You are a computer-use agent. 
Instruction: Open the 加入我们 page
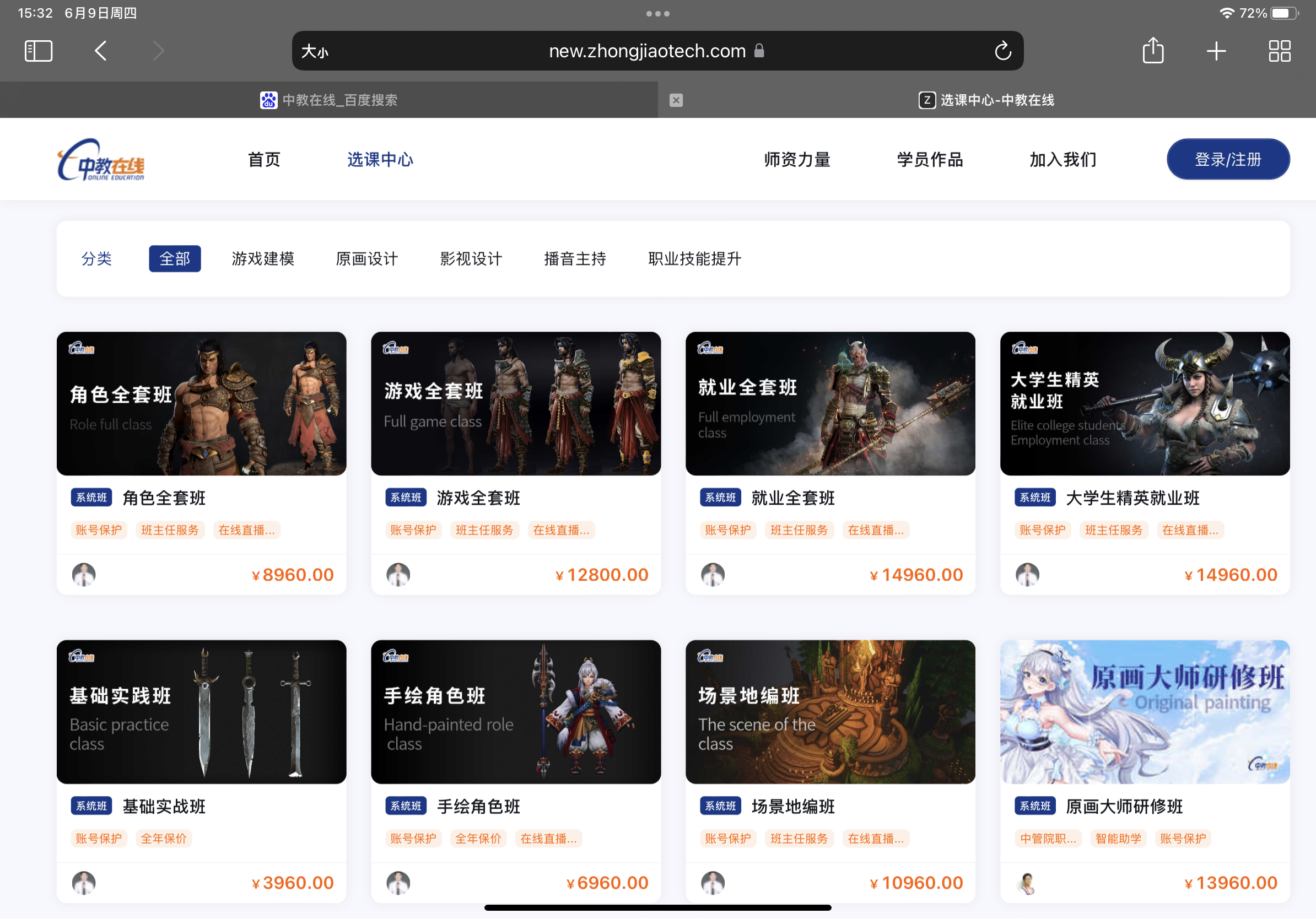tap(1062, 159)
